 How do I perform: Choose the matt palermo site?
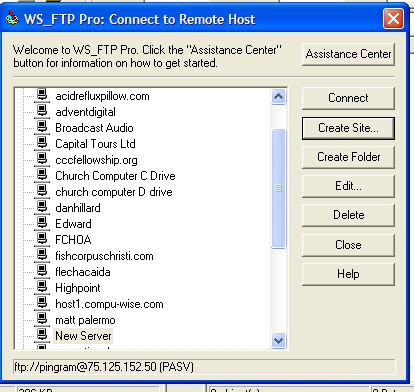[85, 320]
